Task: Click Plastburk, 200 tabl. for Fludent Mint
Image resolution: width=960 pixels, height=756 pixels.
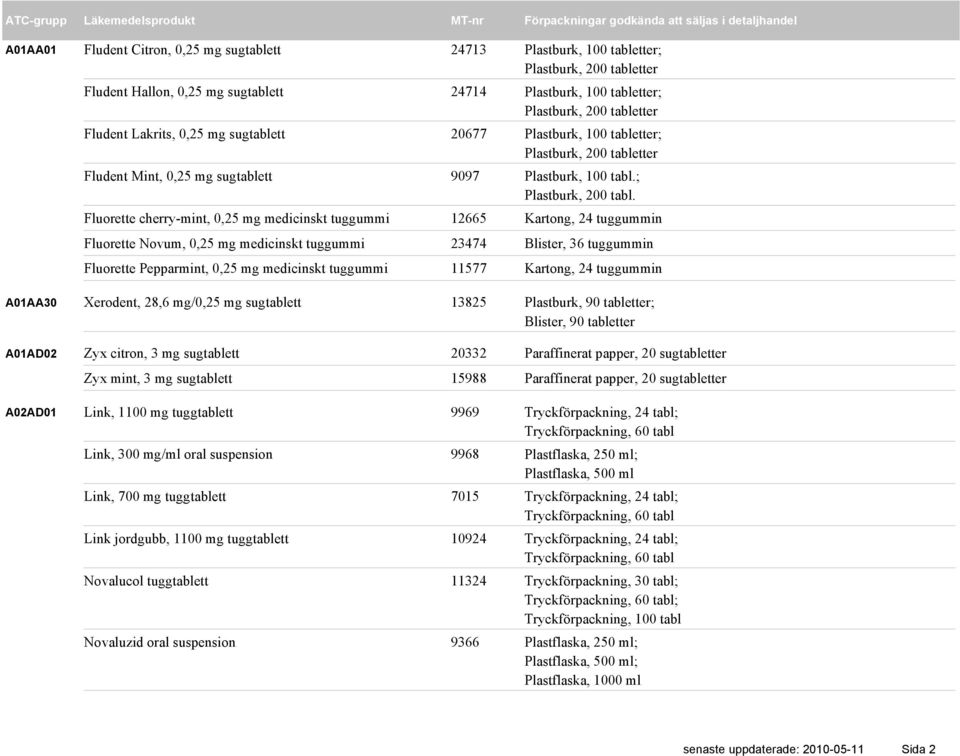Action: (x=580, y=196)
